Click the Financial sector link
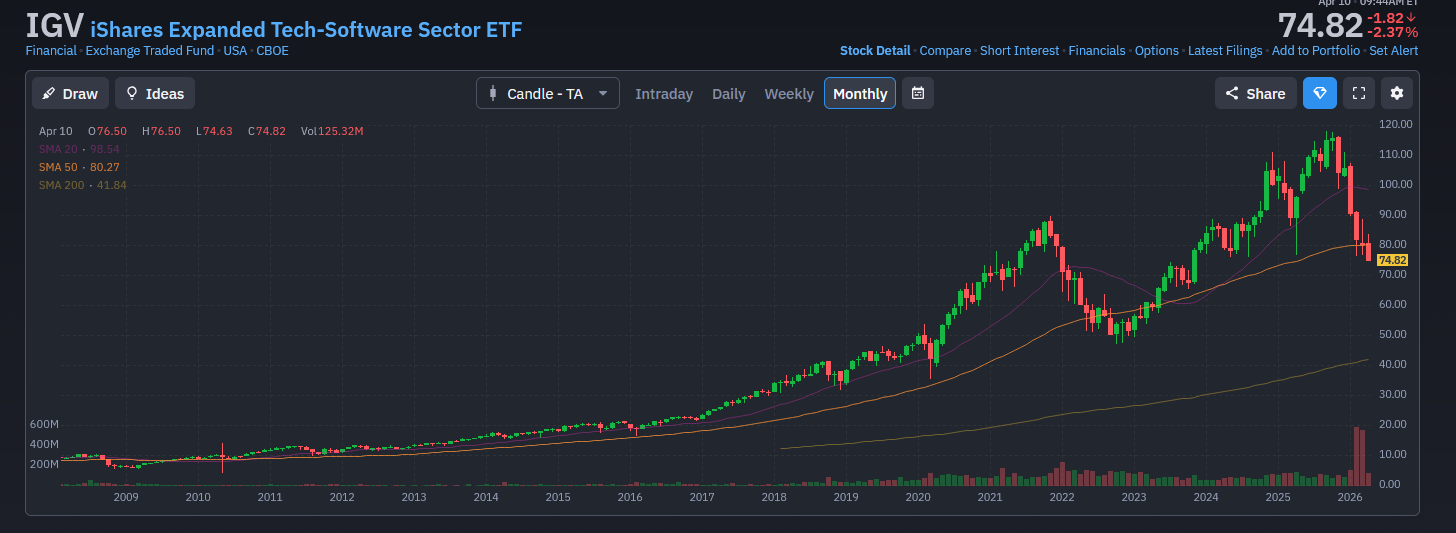Screen dimensions: 1456x533 [51, 51]
